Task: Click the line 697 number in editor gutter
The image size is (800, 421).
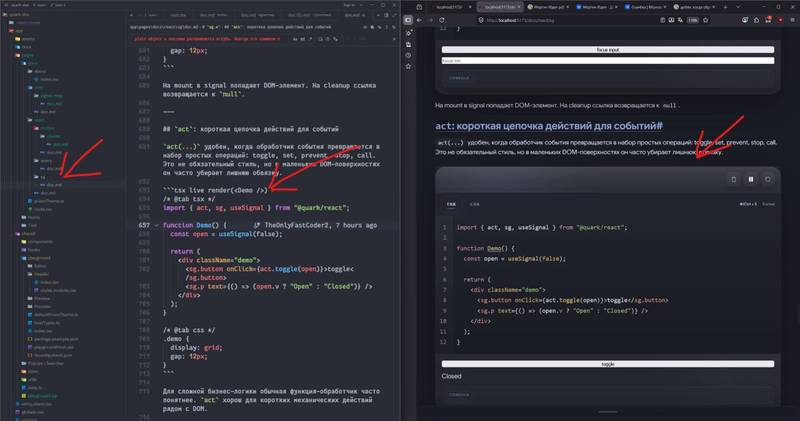Action: [x=144, y=225]
